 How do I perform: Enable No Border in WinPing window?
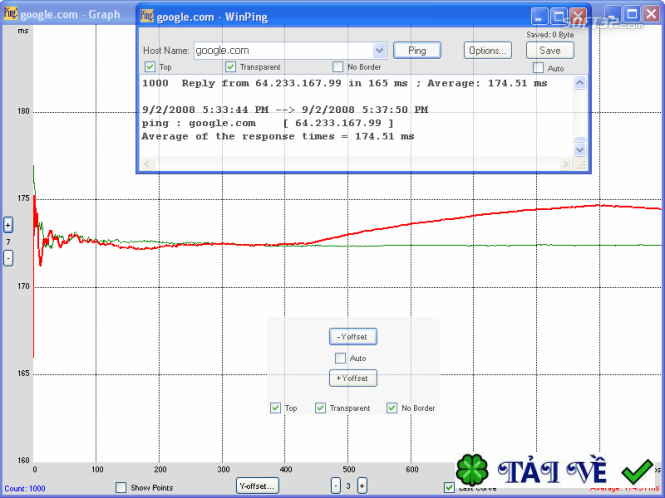[x=338, y=68]
